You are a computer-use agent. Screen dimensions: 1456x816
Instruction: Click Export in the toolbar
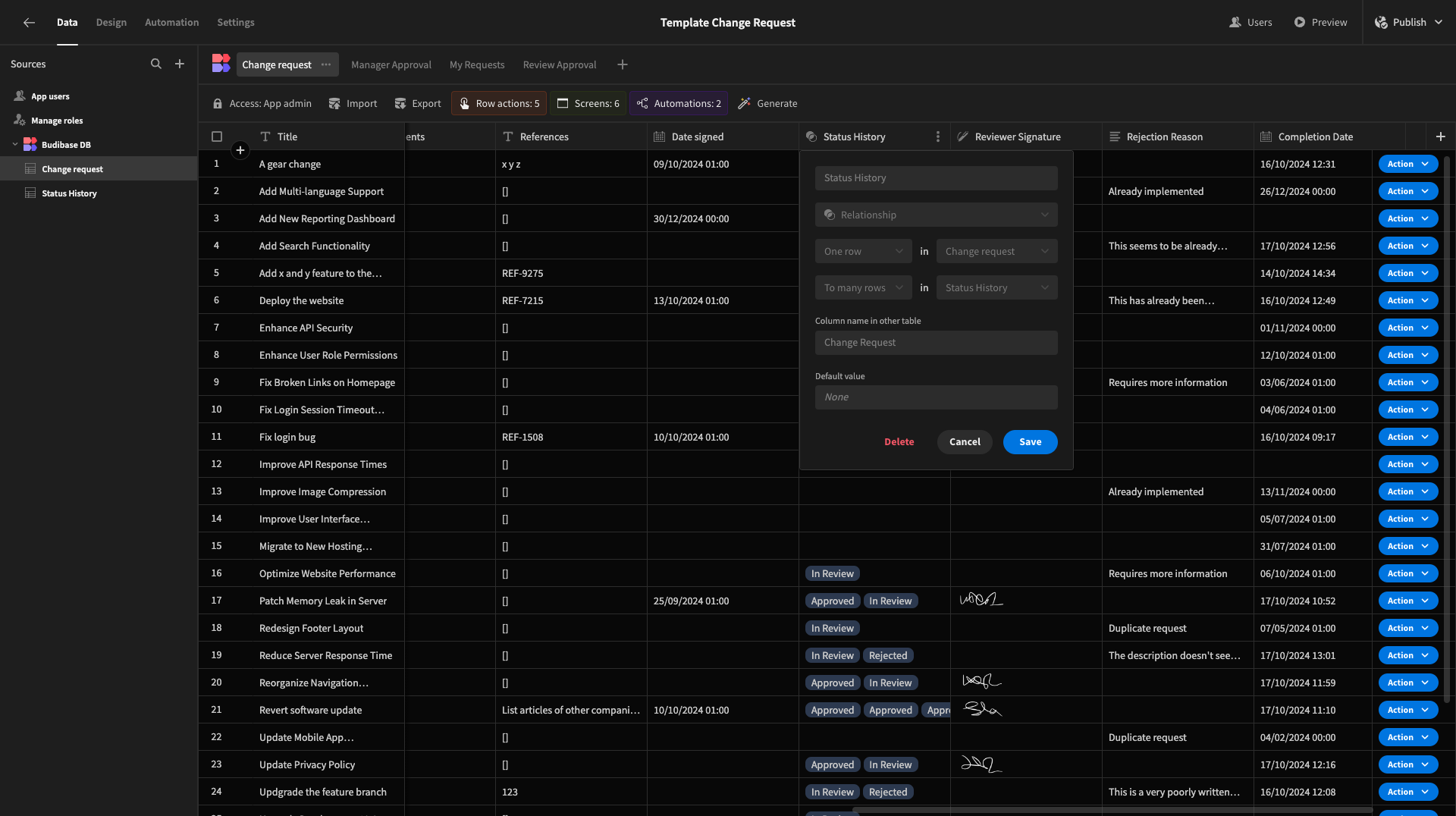[418, 103]
